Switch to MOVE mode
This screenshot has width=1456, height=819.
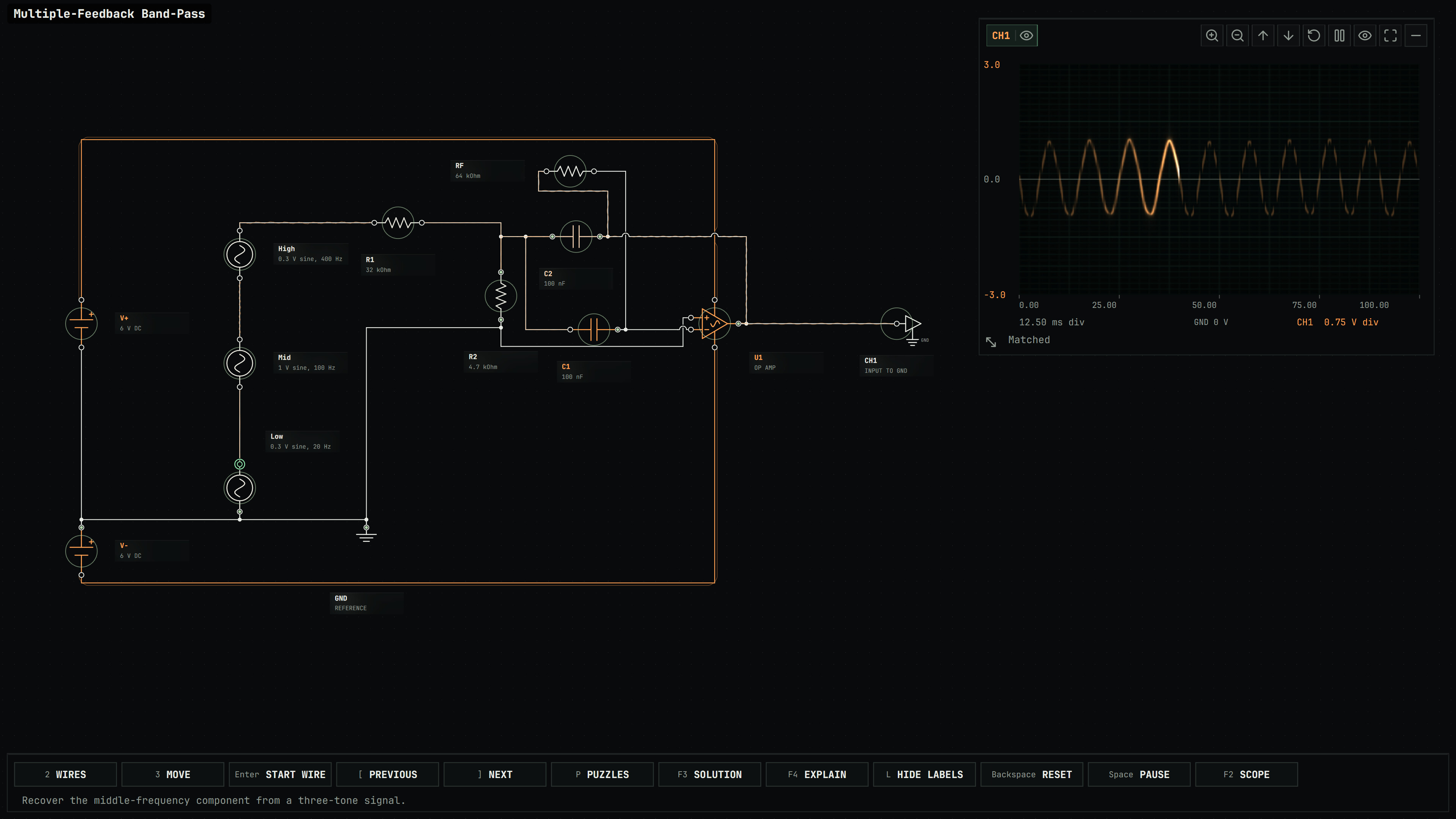(x=173, y=774)
